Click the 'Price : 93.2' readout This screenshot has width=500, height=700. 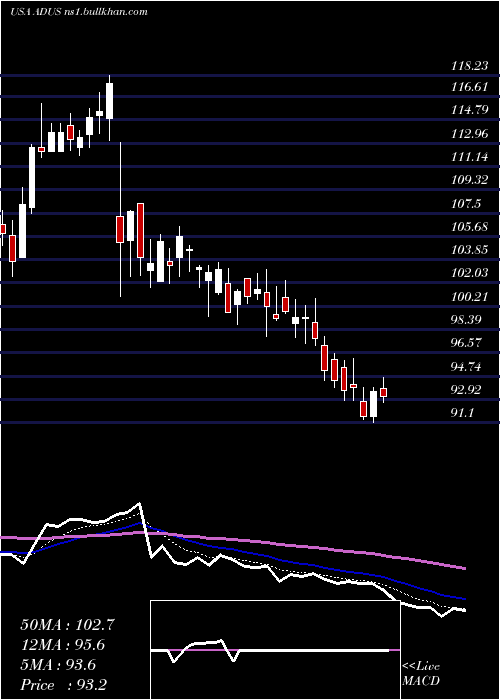click(63, 685)
